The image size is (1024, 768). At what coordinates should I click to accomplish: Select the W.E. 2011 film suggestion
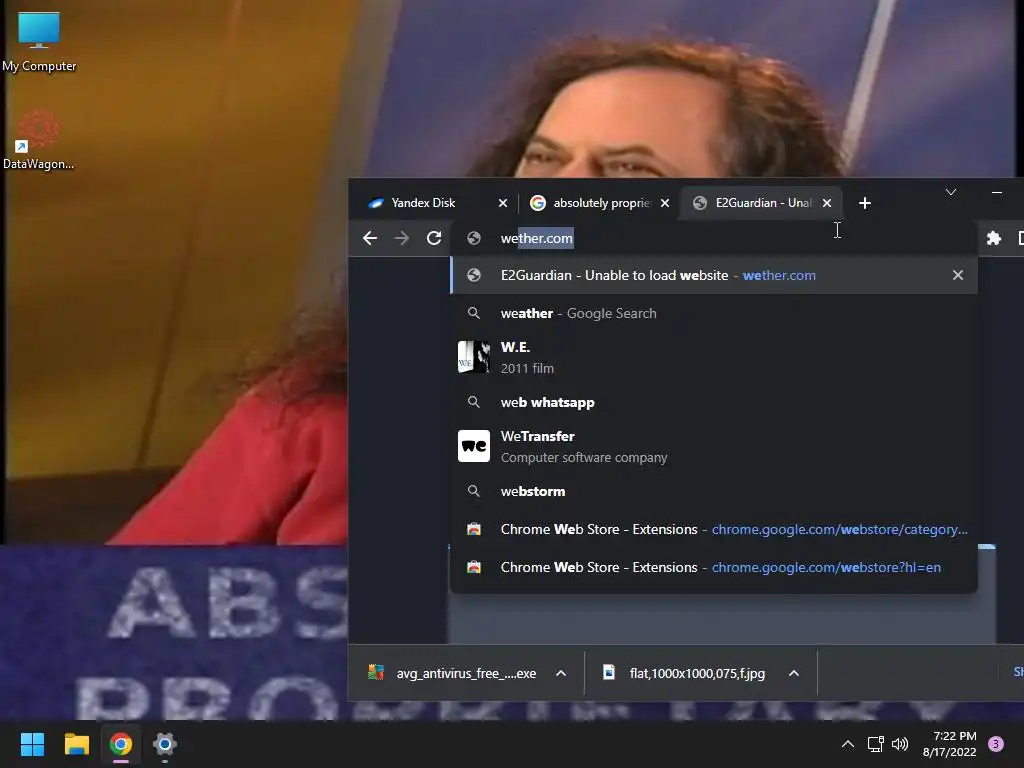[x=714, y=357]
